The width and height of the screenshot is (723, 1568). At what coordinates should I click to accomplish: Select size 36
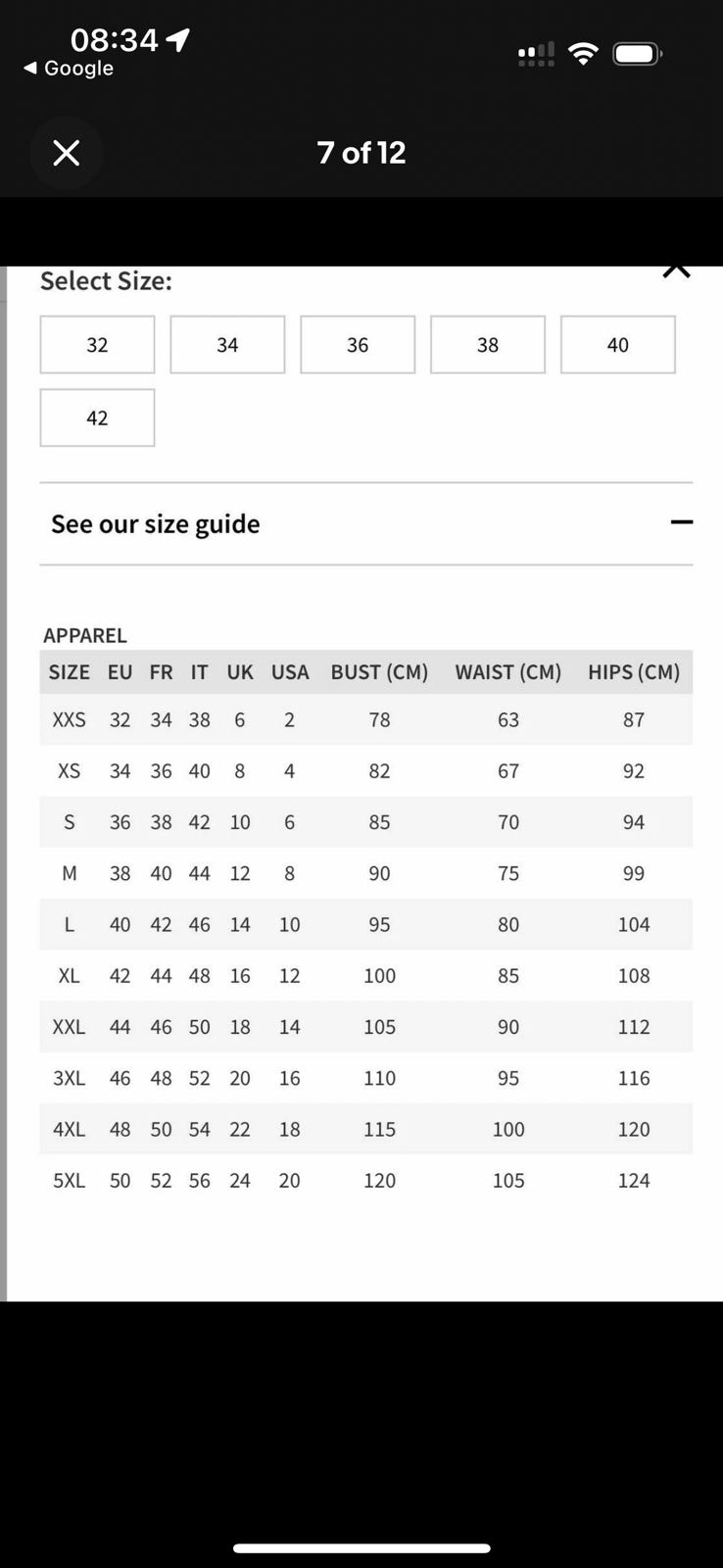358,345
